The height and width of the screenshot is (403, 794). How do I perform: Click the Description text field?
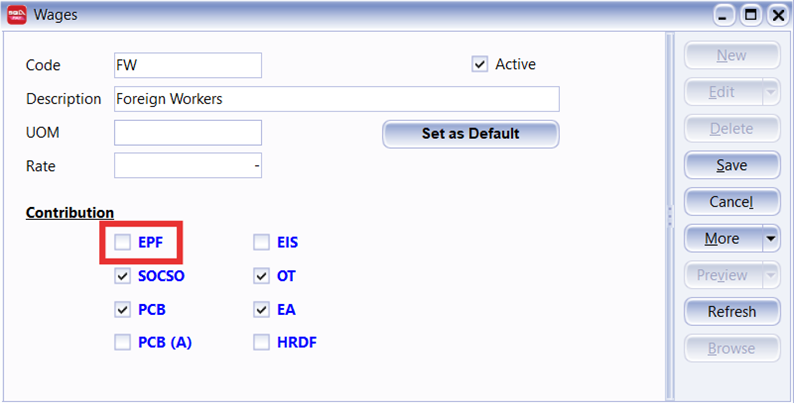[x=336, y=99]
